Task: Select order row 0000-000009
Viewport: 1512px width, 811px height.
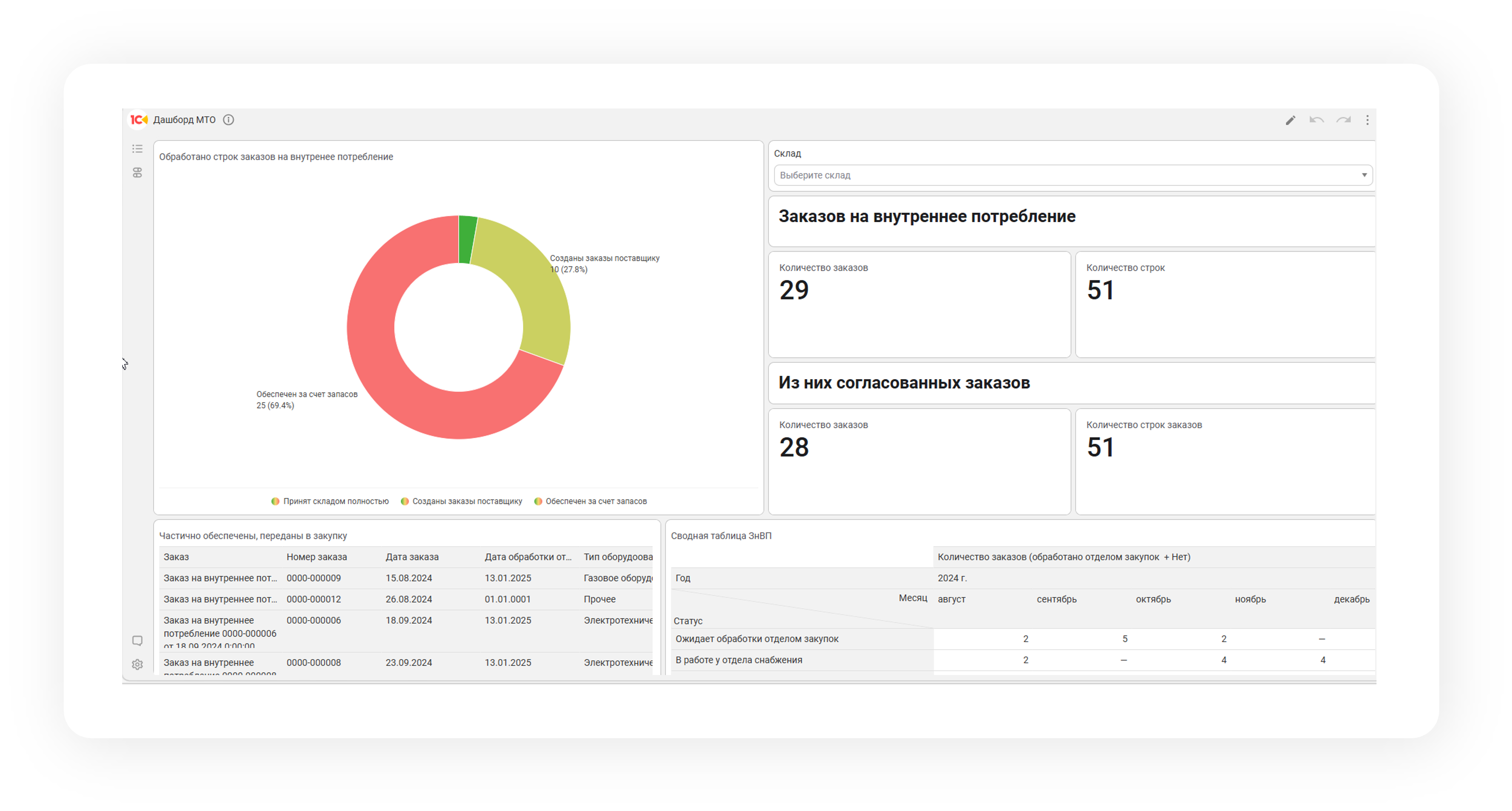Action: tap(313, 578)
